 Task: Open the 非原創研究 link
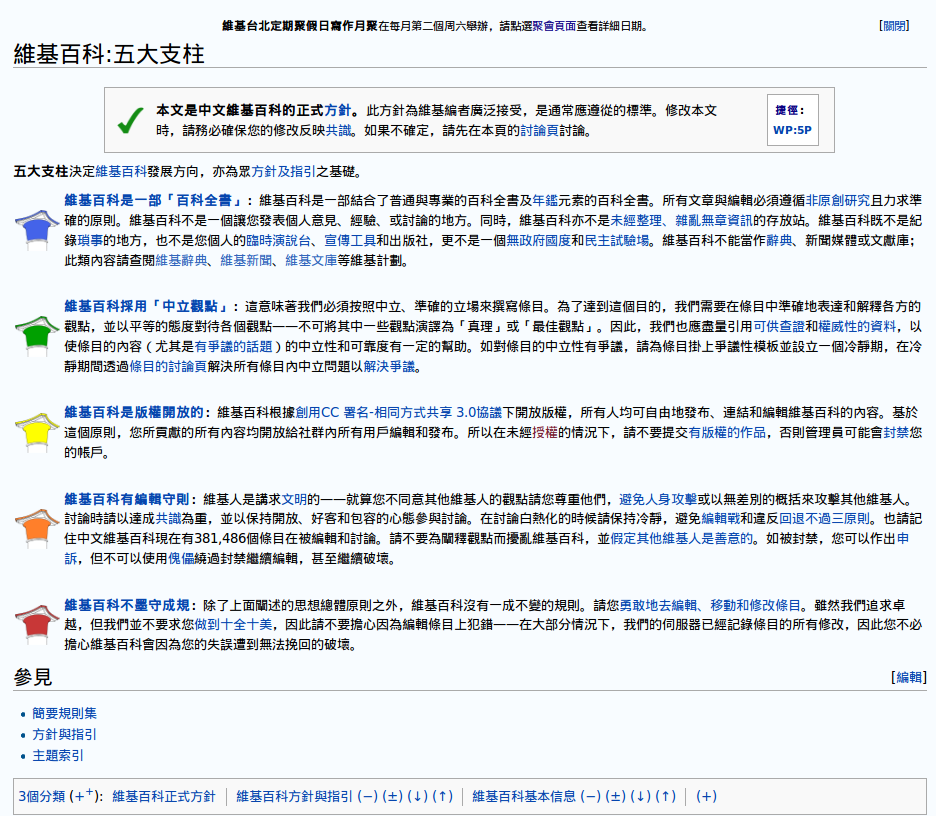coord(838,200)
